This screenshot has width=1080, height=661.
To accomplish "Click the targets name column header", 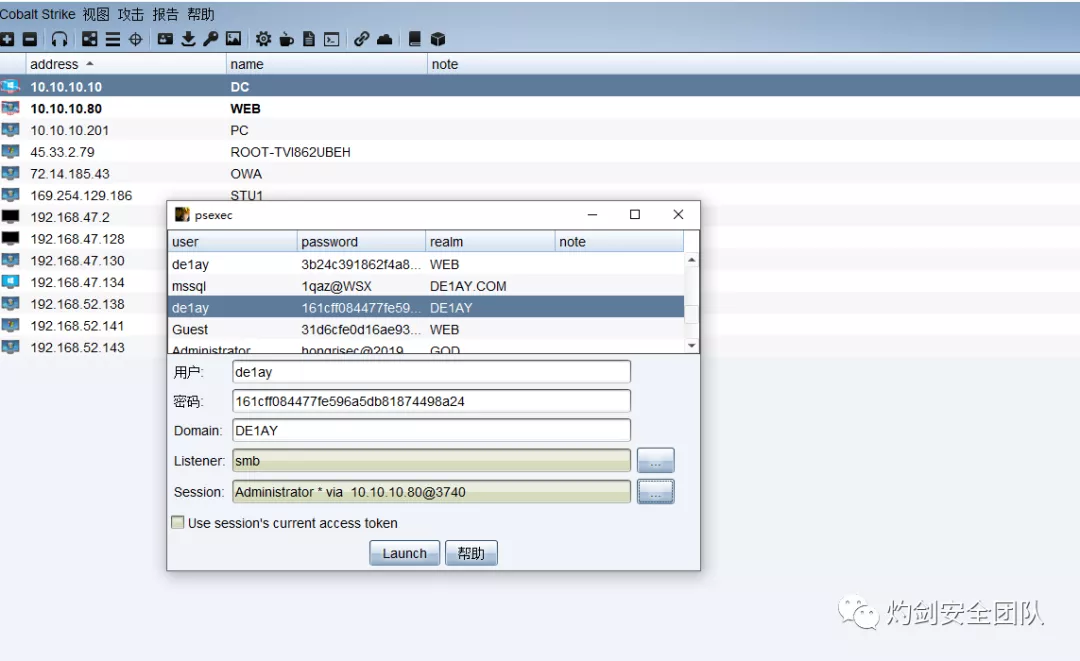I will (326, 64).
